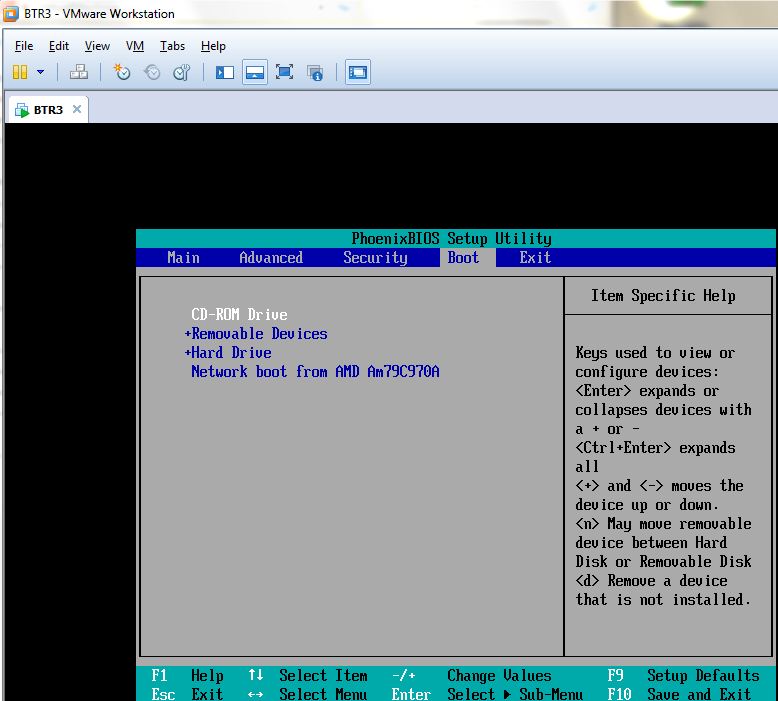The height and width of the screenshot is (701, 778).
Task: Click the PhoenixBIOS Setup Utility title
Action: click(452, 239)
